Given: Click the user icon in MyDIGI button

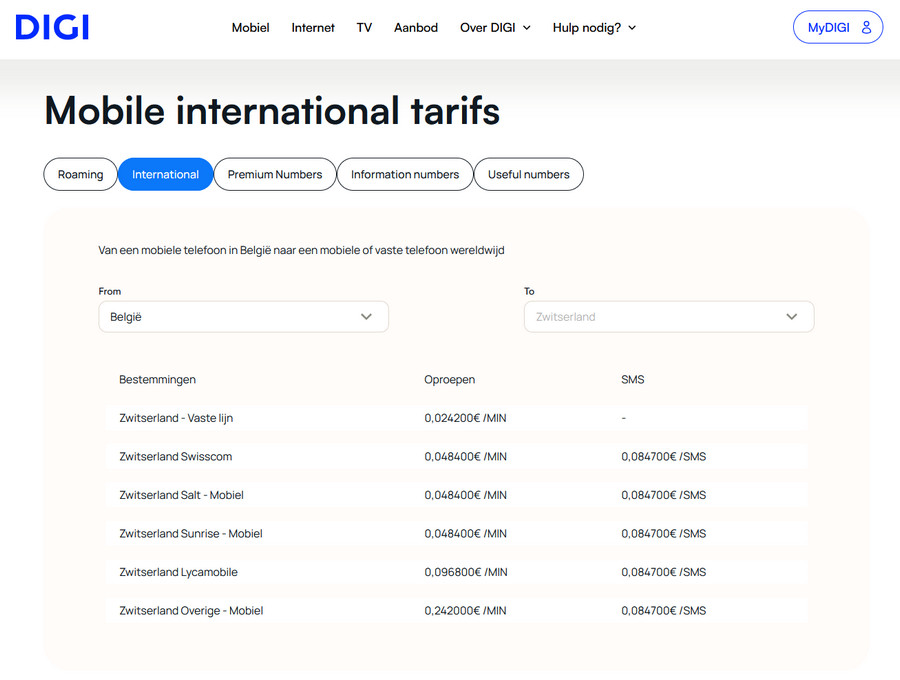Looking at the screenshot, I should [x=866, y=27].
